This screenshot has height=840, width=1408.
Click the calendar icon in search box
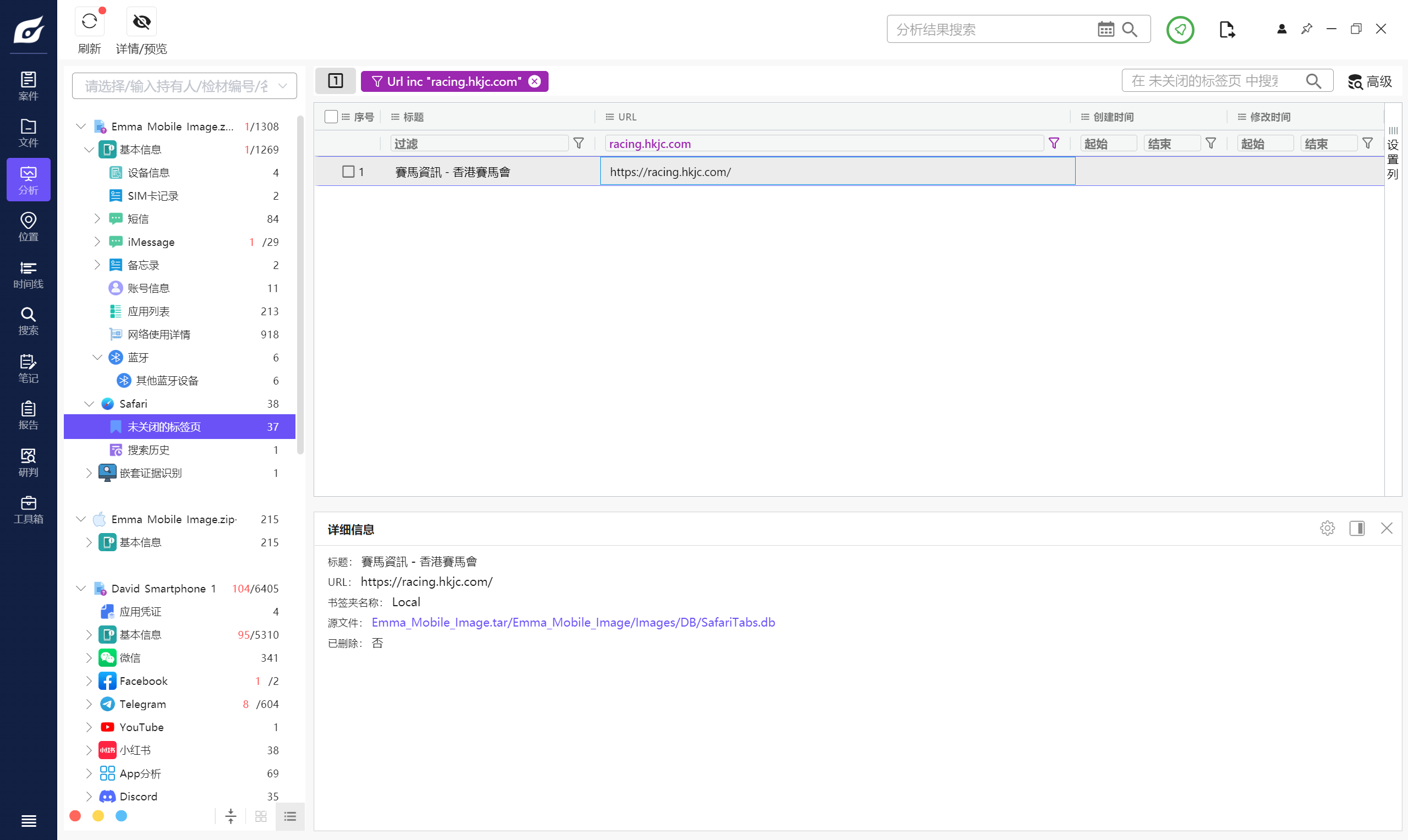pyautogui.click(x=1105, y=30)
